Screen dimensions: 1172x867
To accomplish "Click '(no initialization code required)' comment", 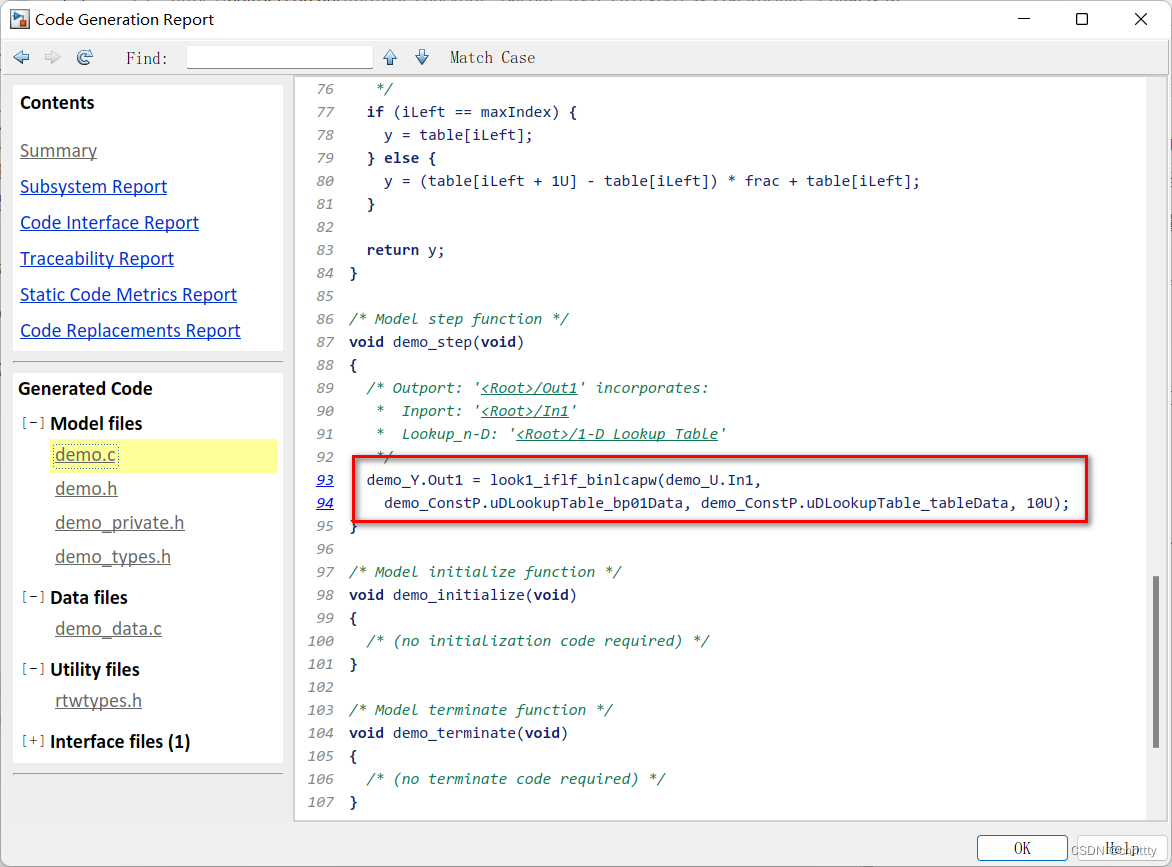I will click(537, 641).
